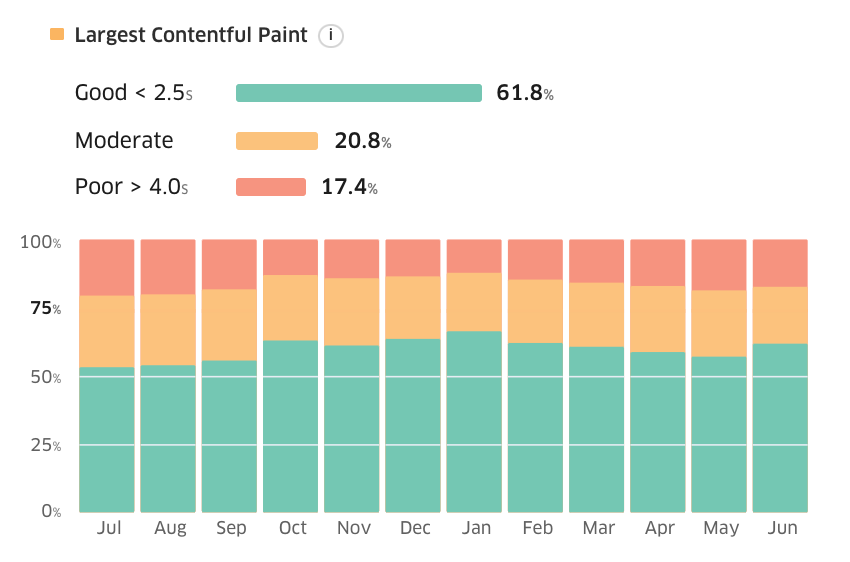Click the Jan bar's green good segment
The height and width of the screenshot is (562, 850).
[x=474, y=422]
